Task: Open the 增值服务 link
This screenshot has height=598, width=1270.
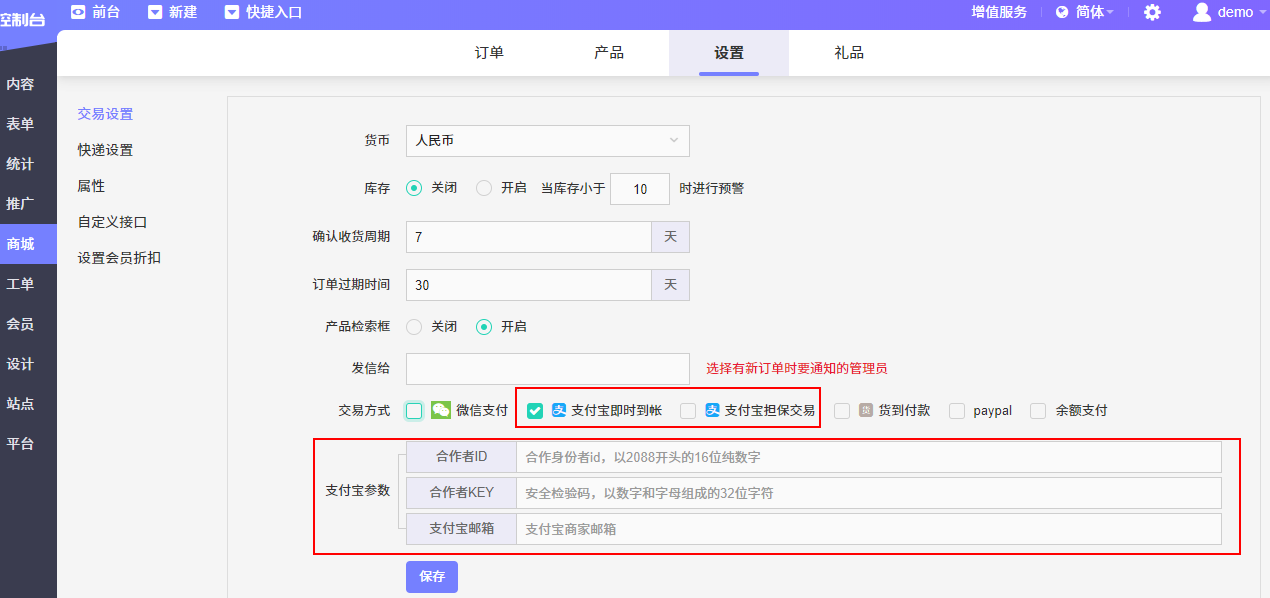Action: (x=999, y=12)
